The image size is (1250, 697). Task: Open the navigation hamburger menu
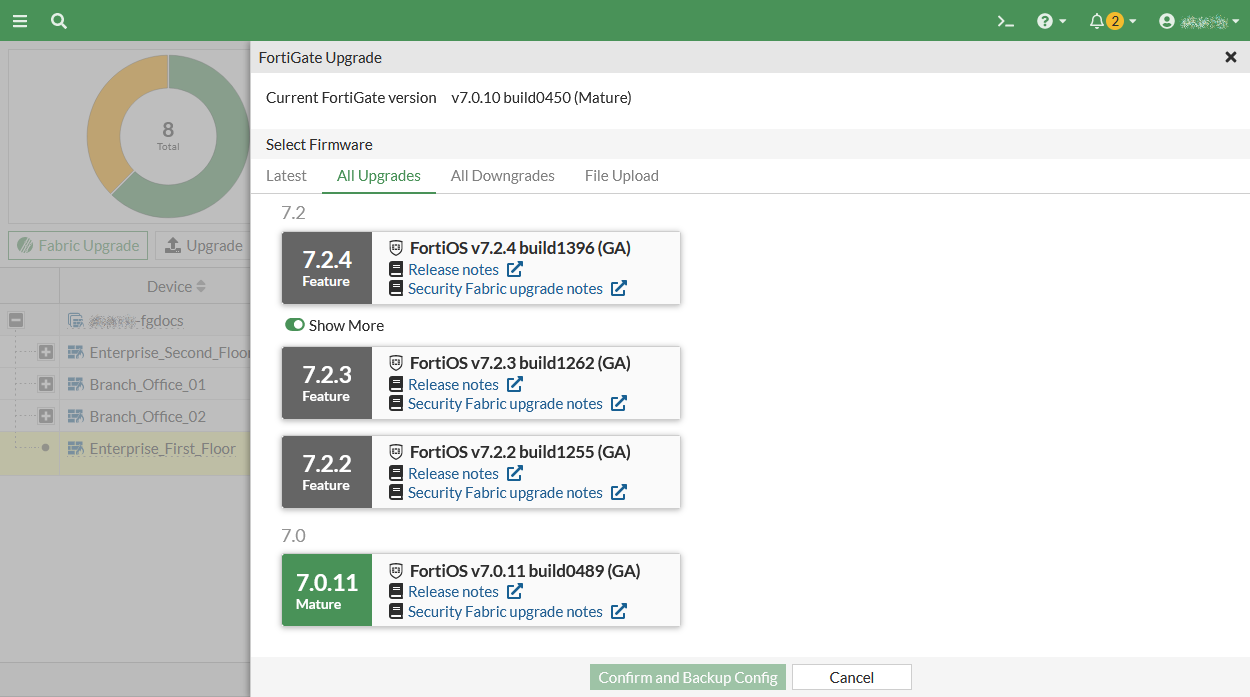tap(19, 20)
